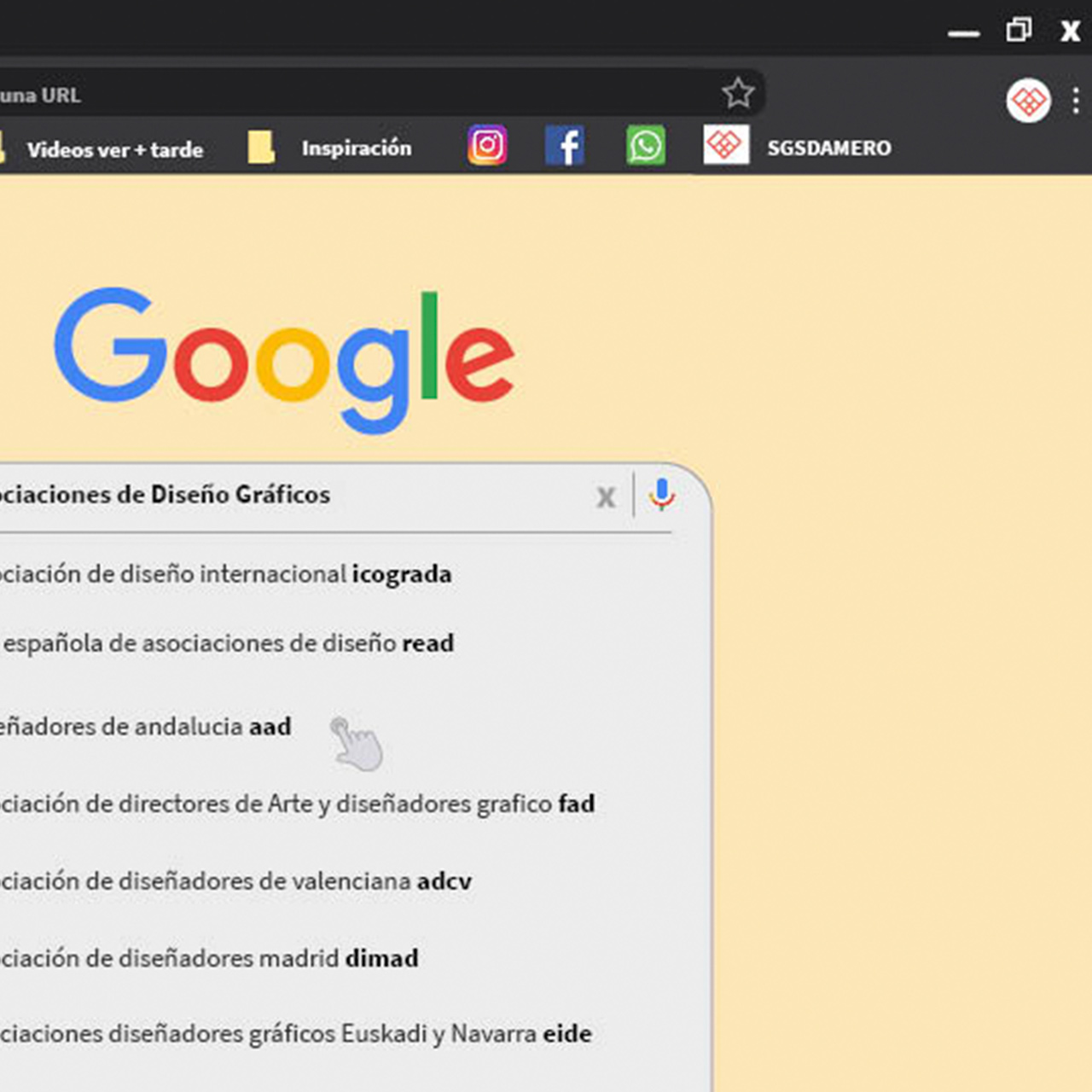Choose the madrid dimad suggestion

coord(209,958)
